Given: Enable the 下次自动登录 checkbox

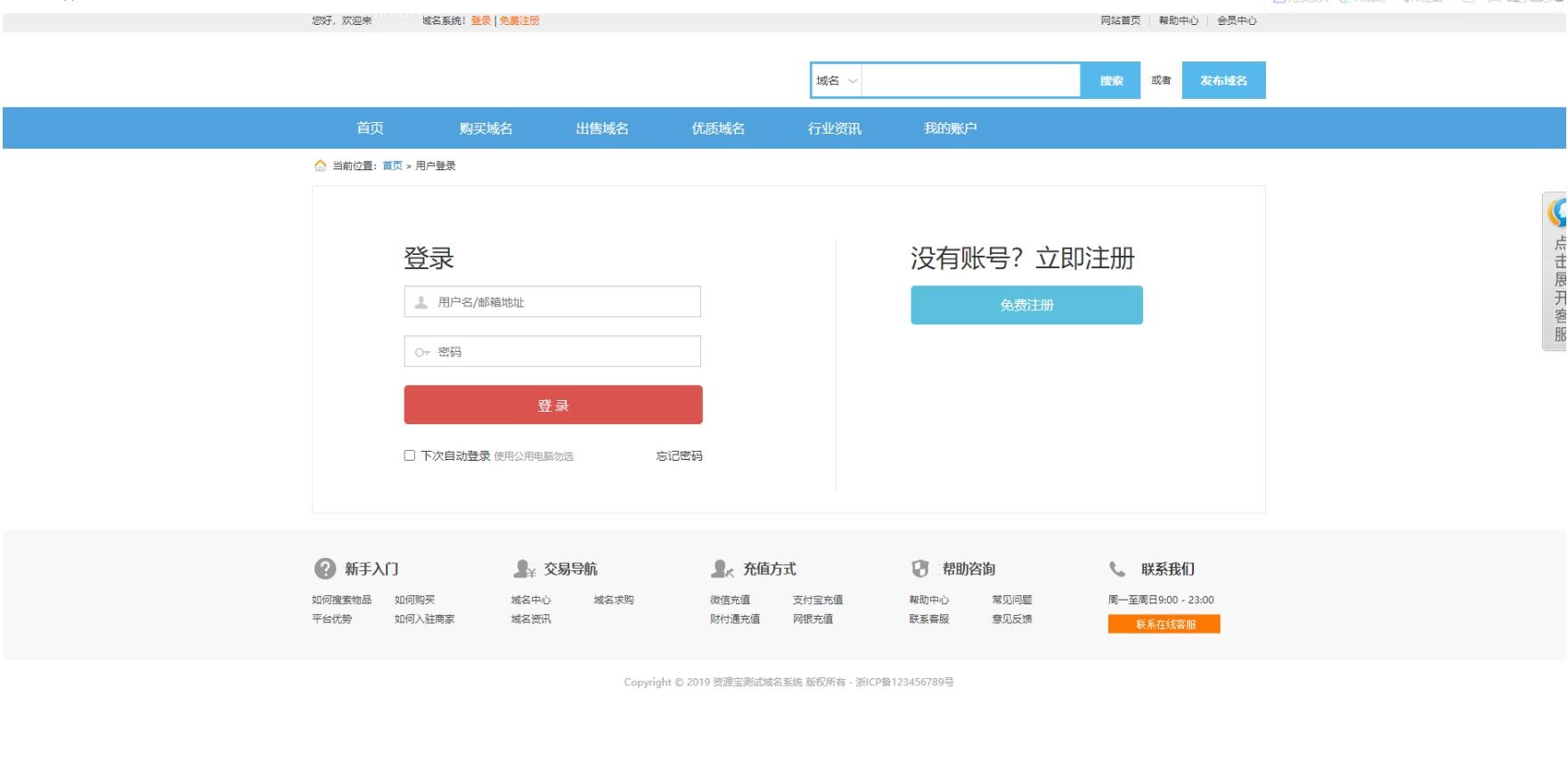Looking at the screenshot, I should [x=410, y=455].
